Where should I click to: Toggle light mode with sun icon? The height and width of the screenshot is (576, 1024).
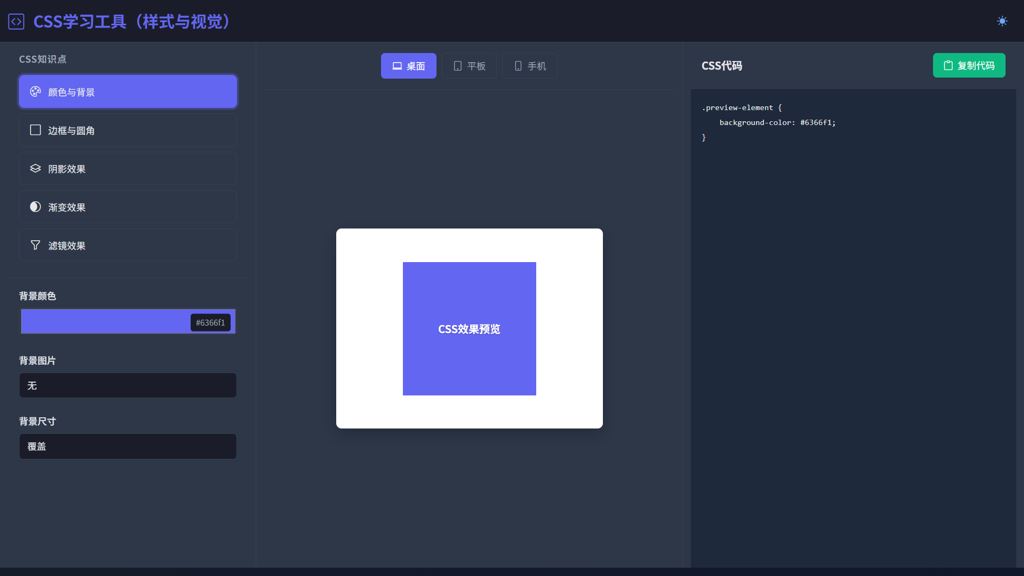pos(1002,21)
